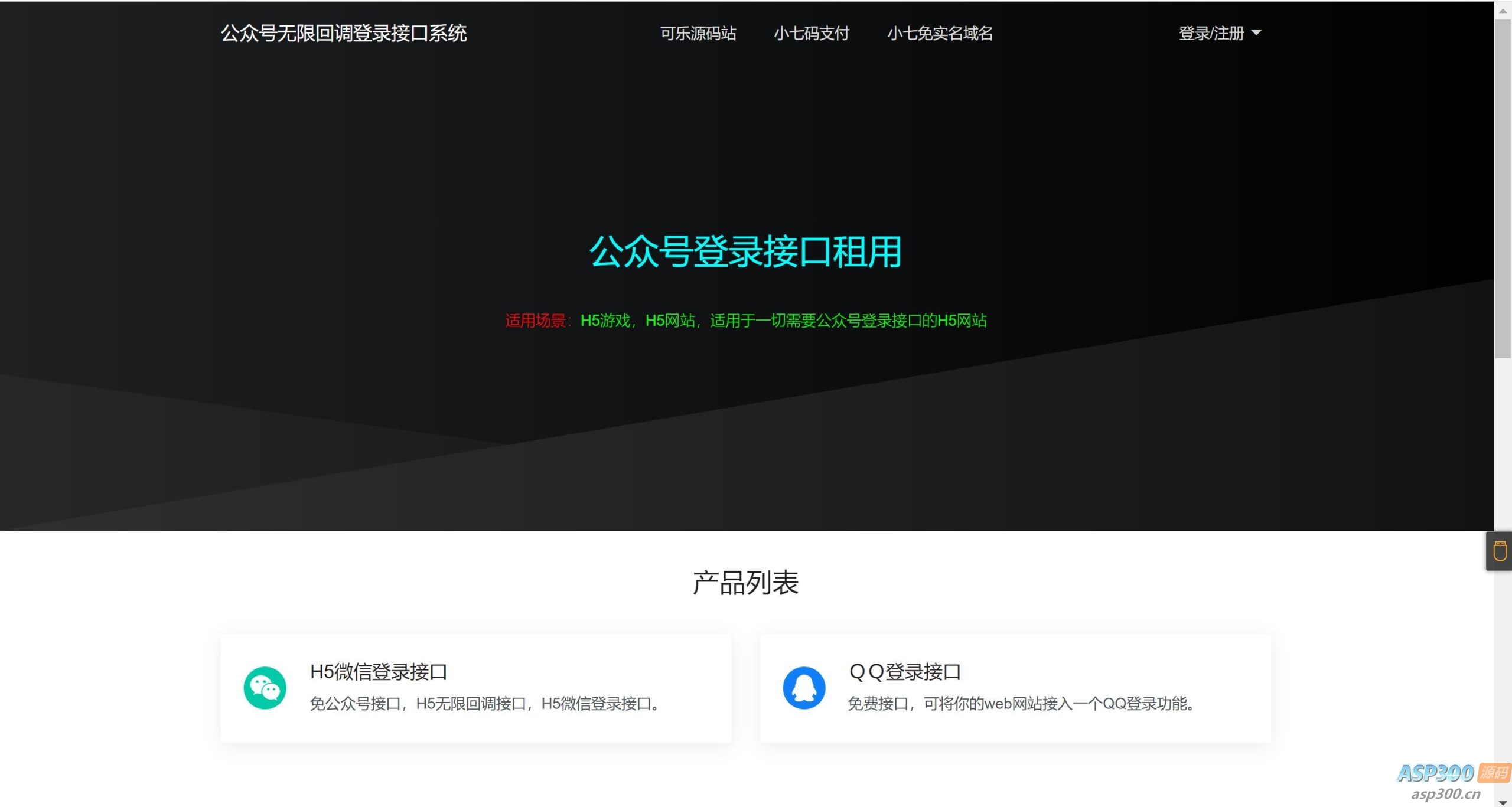Click the site title 公众号无限回调登录接口系统

(344, 34)
